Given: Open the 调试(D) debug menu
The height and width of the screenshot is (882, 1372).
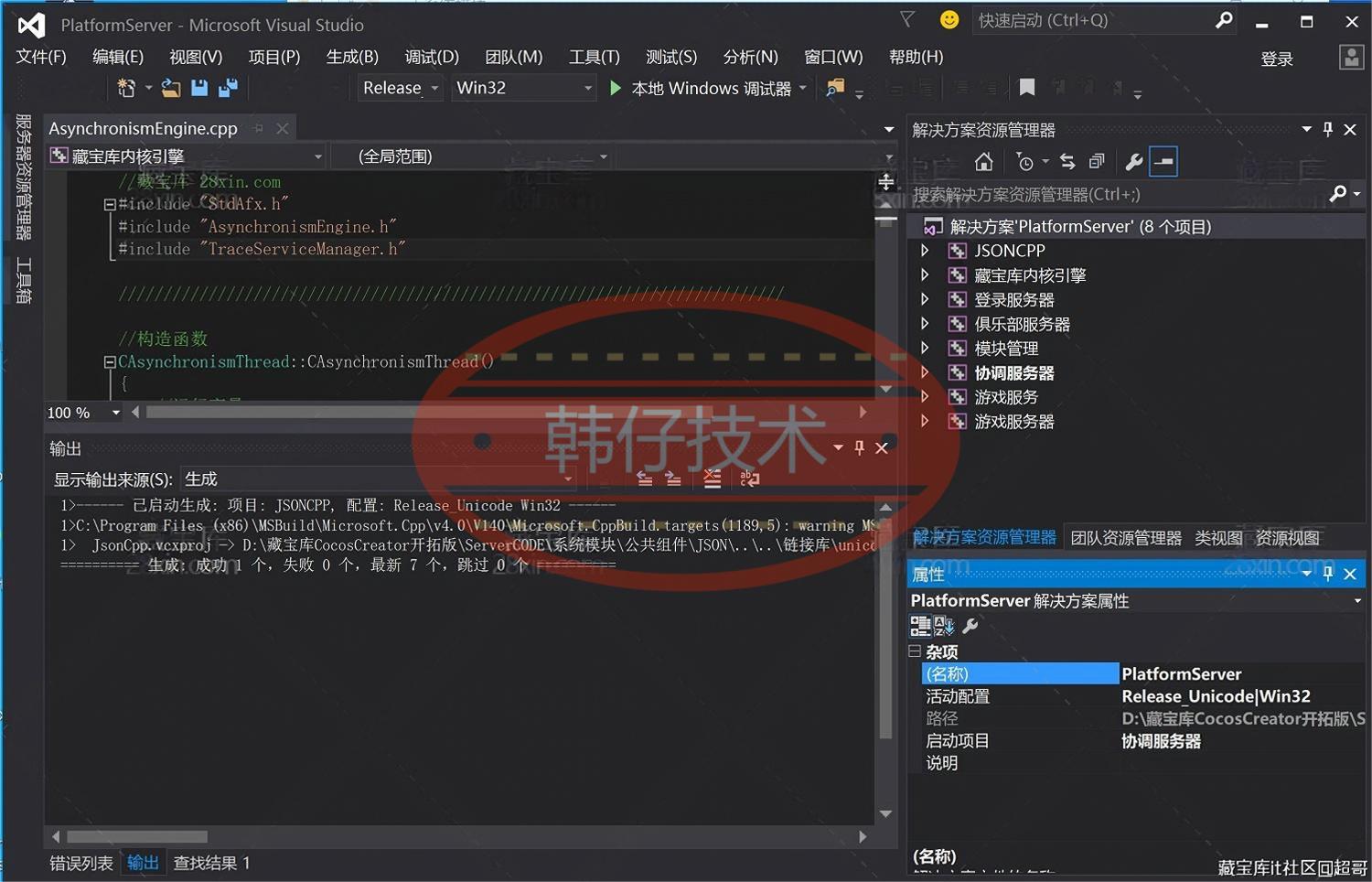Looking at the screenshot, I should click(432, 57).
